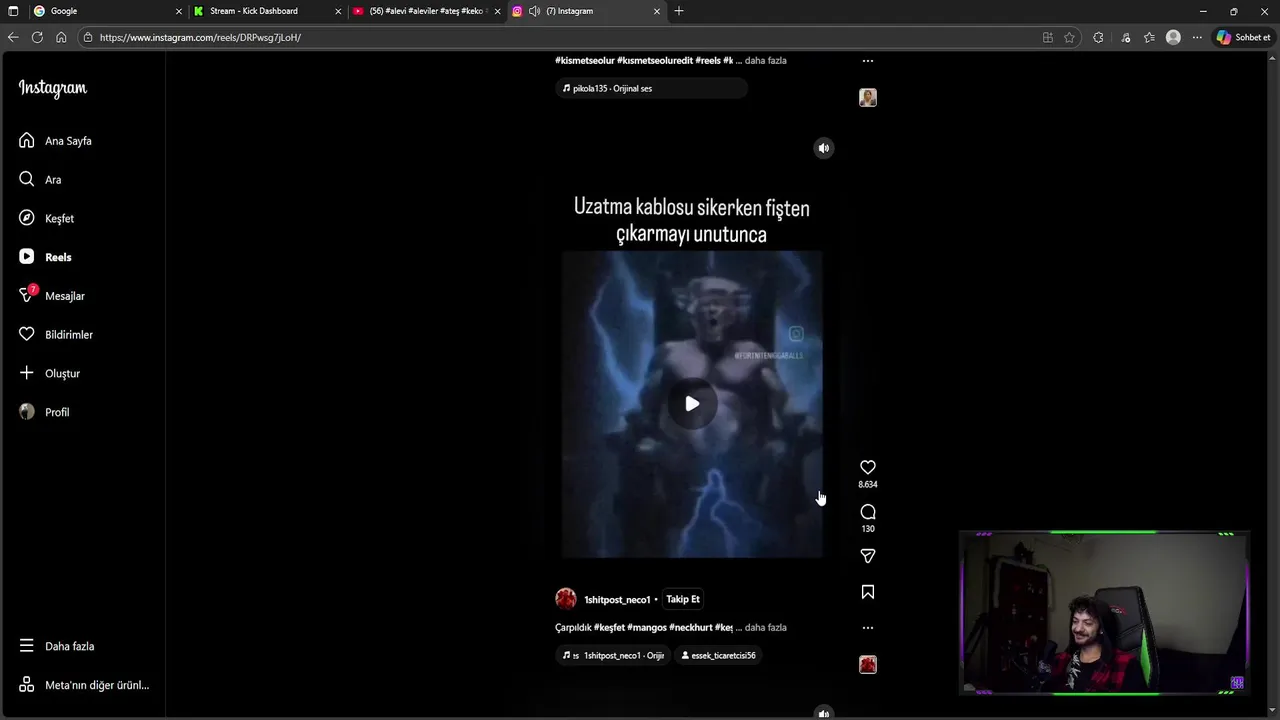Open the browser extensions icon
This screenshot has height=720, width=1280.
[x=1098, y=37]
